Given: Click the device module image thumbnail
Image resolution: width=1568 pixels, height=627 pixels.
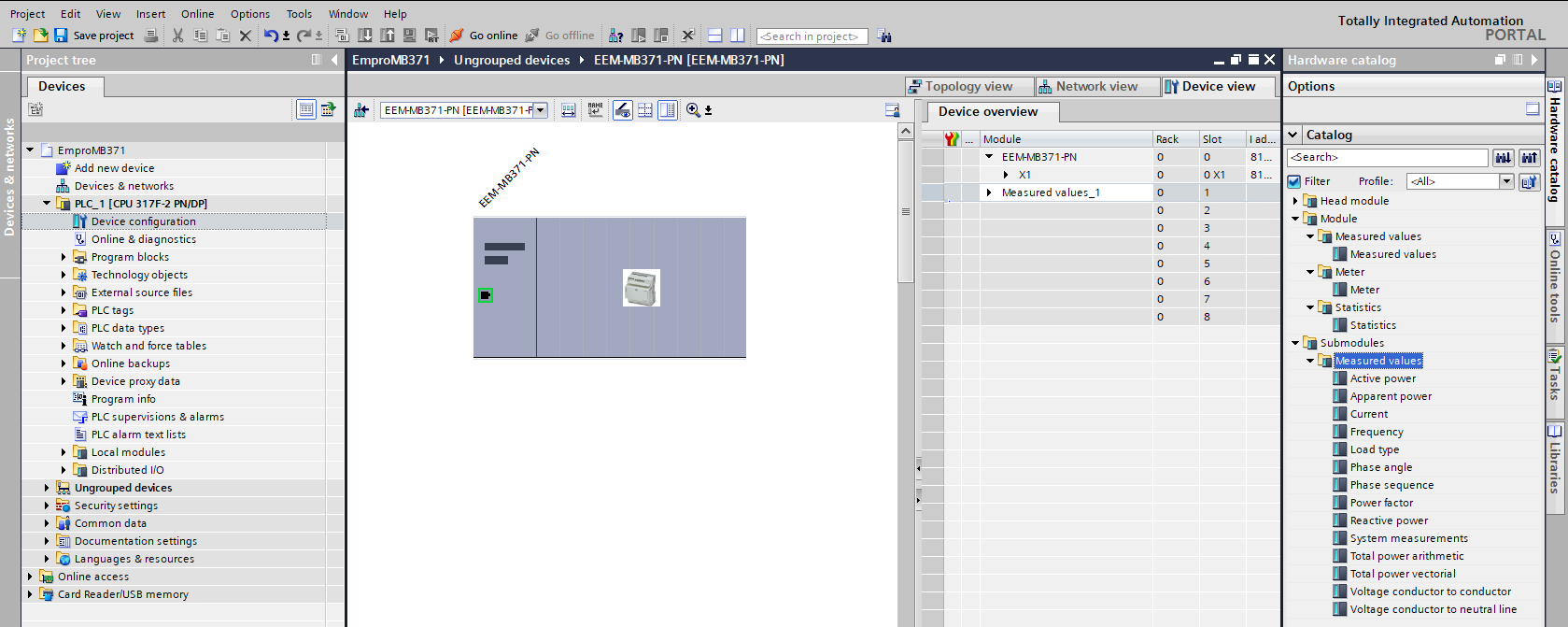Looking at the screenshot, I should point(642,288).
